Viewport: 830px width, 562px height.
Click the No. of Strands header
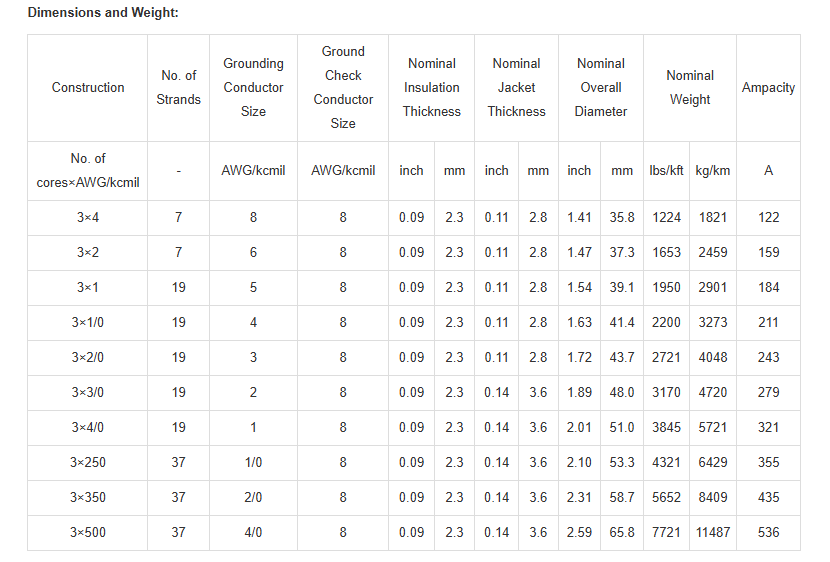(178, 87)
